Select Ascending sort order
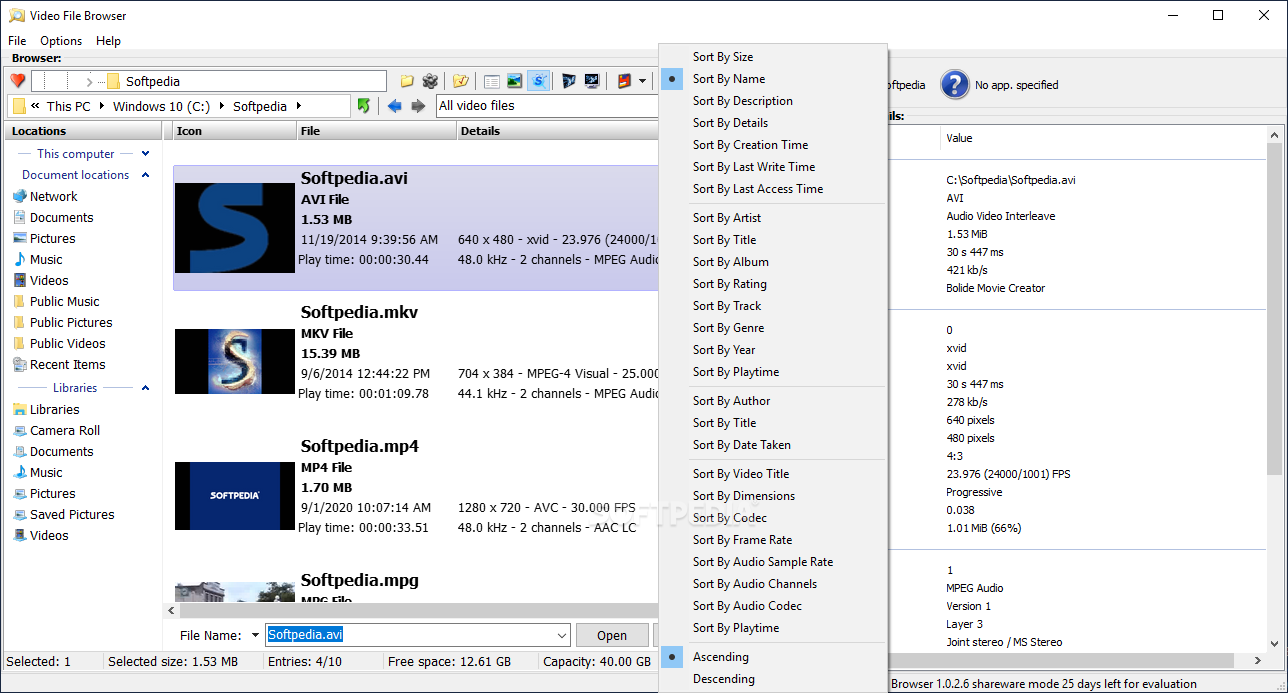Image resolution: width=1288 pixels, height=693 pixels. pyautogui.click(x=773, y=657)
